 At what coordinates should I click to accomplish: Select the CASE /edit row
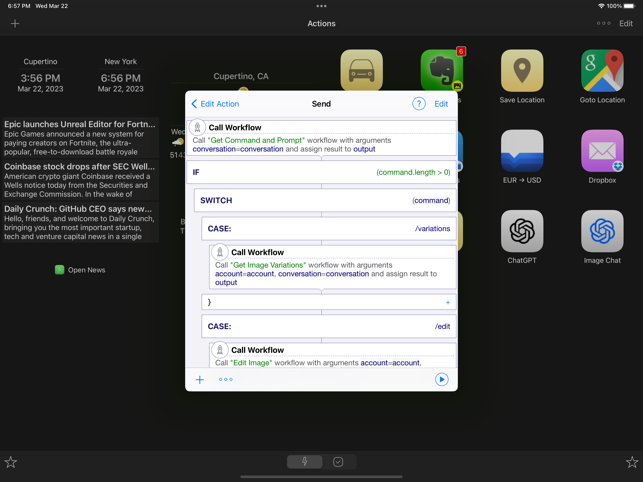click(x=328, y=326)
